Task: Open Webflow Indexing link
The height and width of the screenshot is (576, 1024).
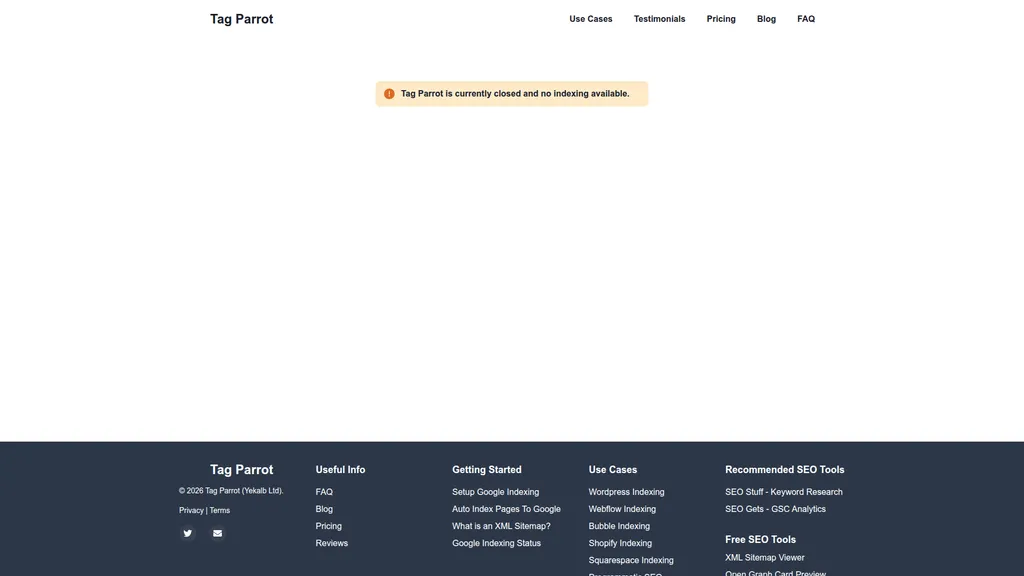Action: [622, 509]
